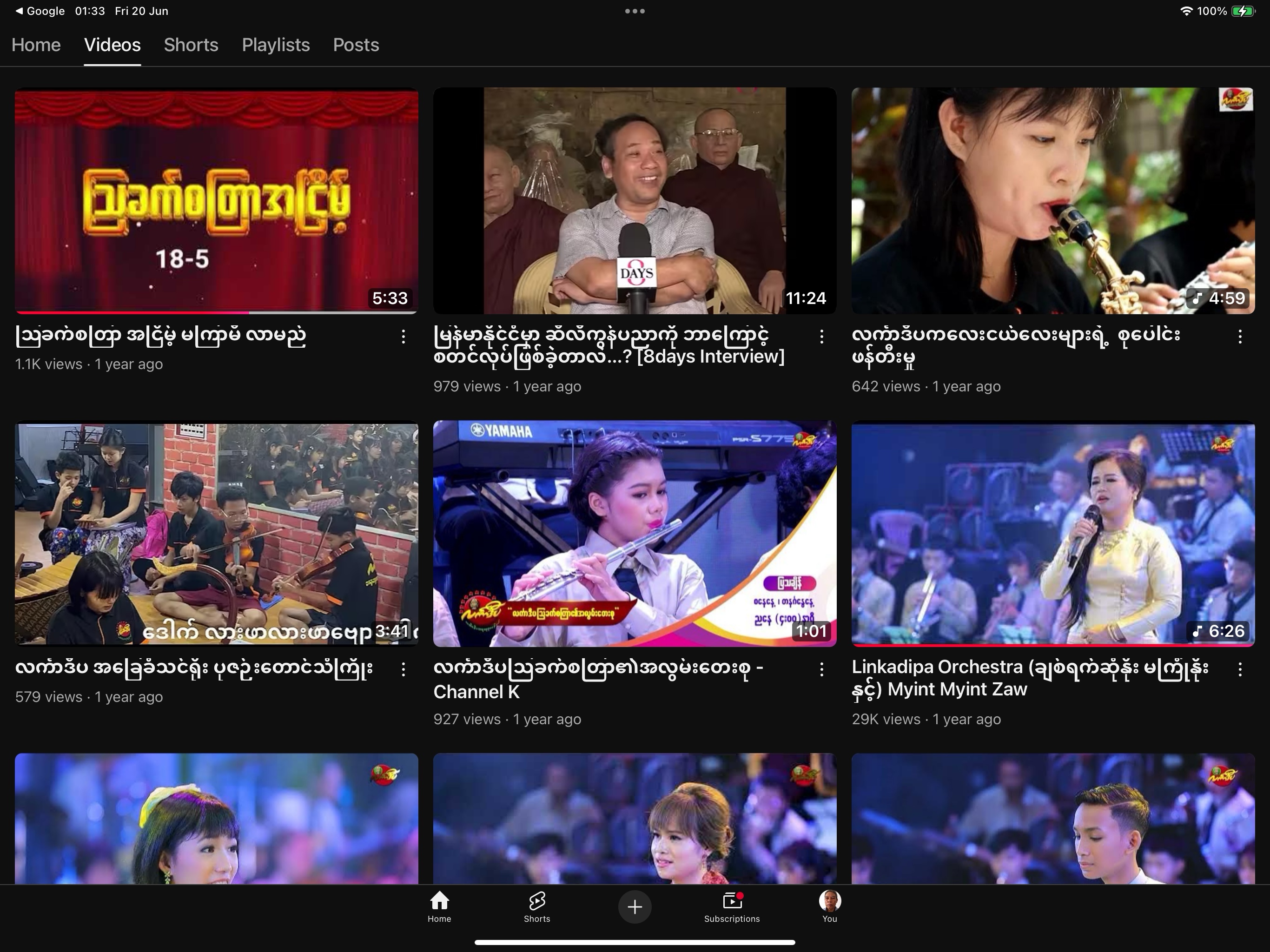Open options menu for Channel K video

pos(821,669)
